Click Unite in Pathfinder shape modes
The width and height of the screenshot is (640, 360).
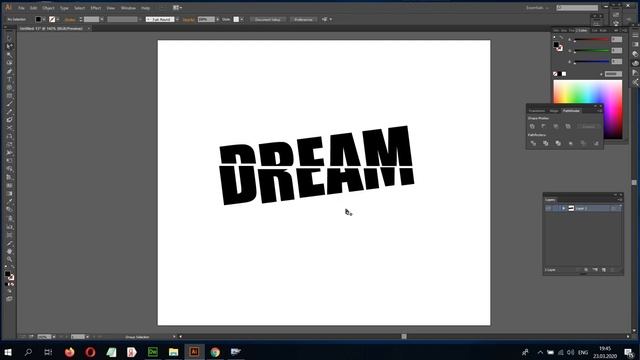pyautogui.click(x=532, y=127)
